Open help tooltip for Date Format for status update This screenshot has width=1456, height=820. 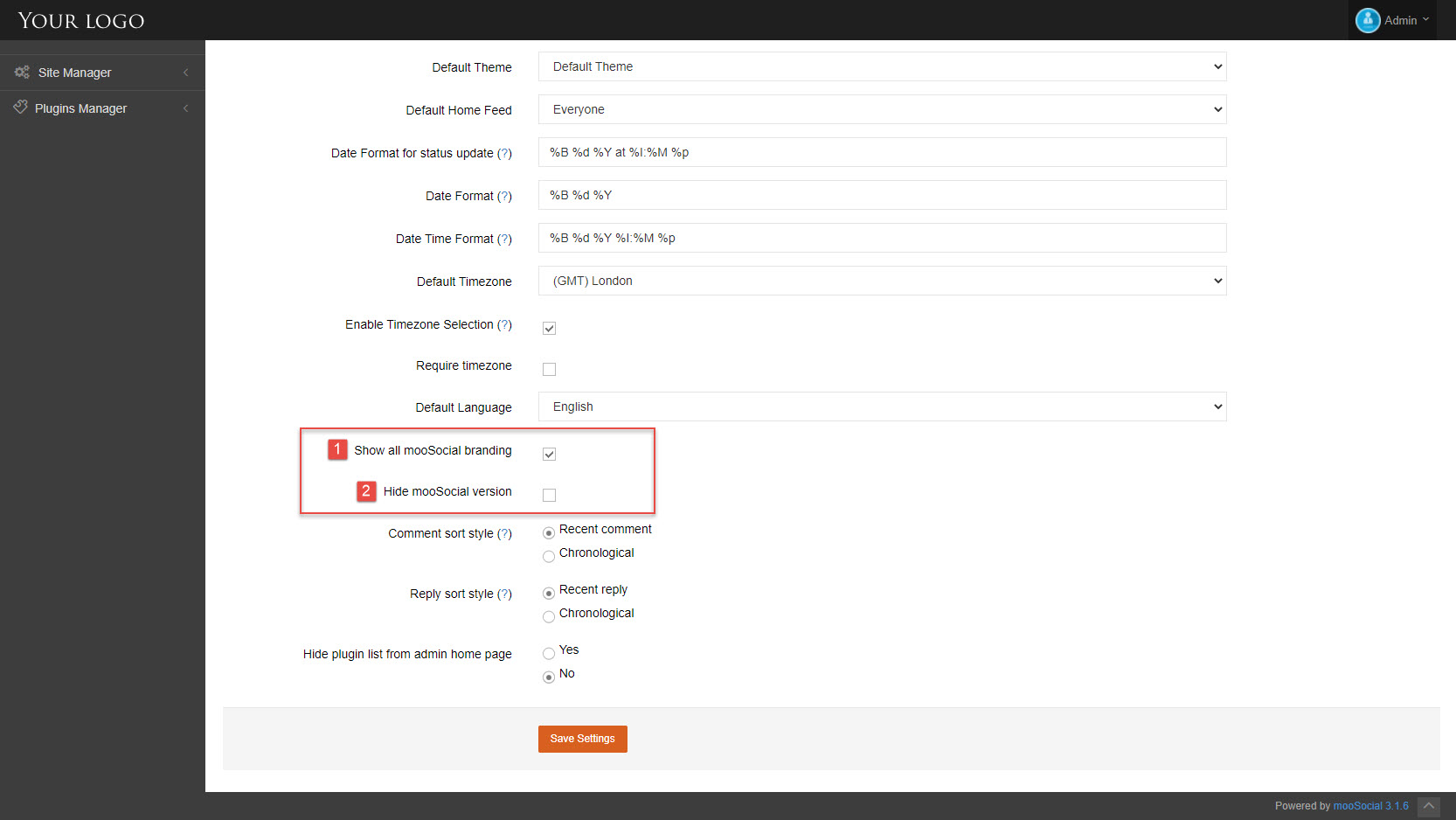pos(504,153)
